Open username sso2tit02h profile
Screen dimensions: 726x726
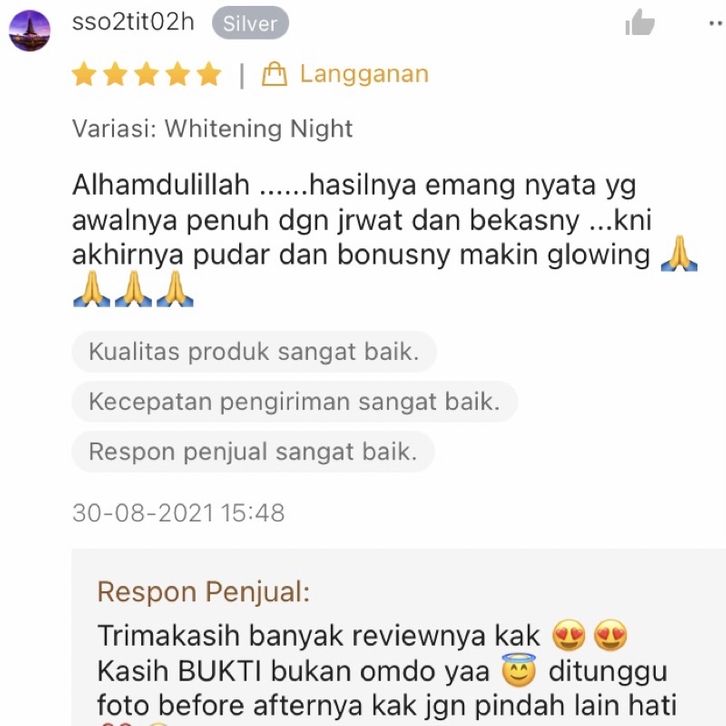133,23
